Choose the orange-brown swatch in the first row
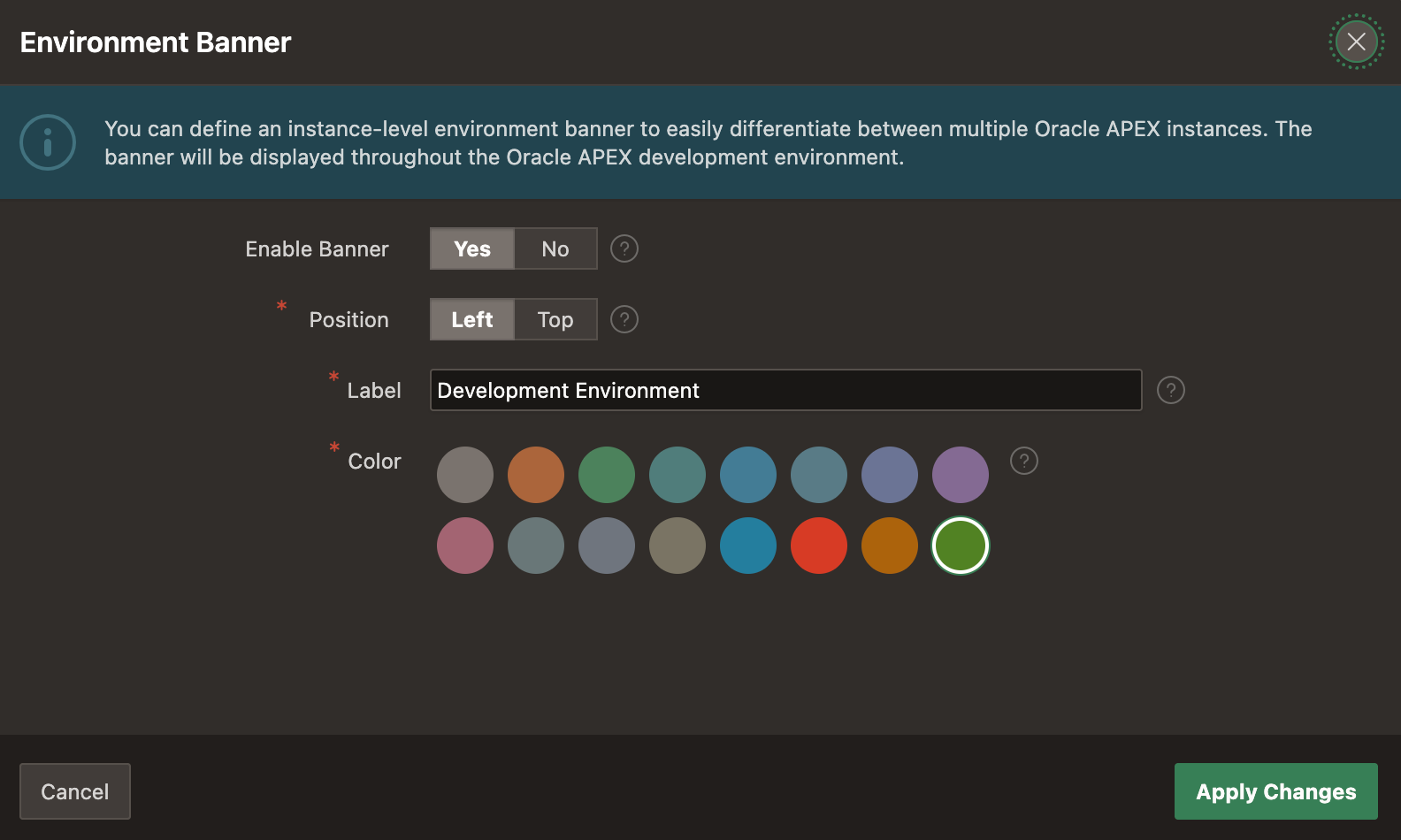 pyautogui.click(x=536, y=475)
